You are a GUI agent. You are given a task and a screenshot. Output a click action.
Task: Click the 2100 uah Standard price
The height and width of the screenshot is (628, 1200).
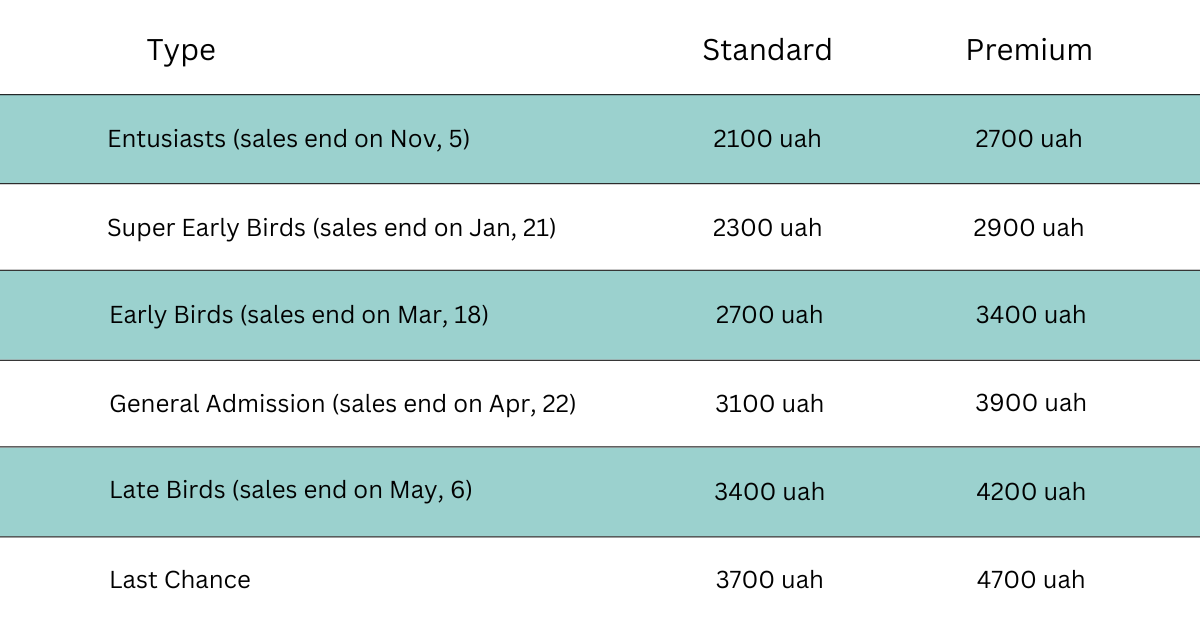tap(767, 139)
